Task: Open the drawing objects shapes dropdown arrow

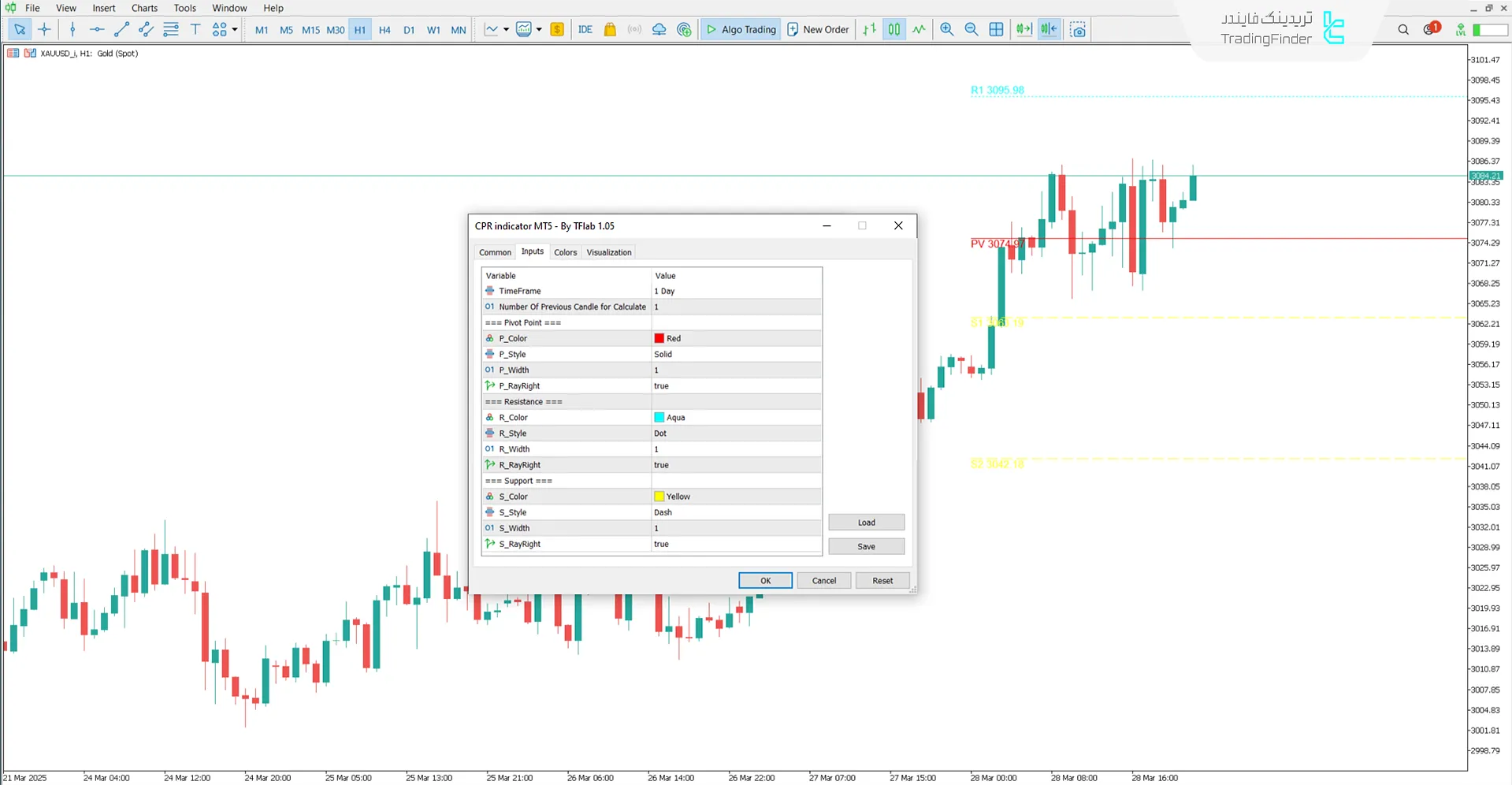Action: (x=235, y=30)
